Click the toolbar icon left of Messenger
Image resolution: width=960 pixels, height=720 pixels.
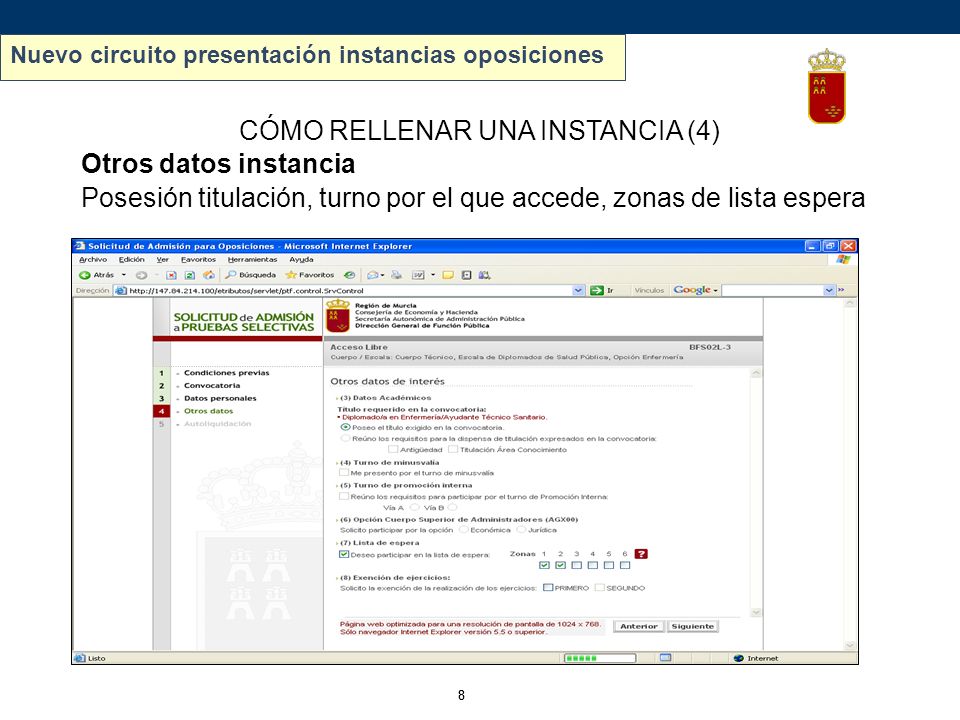coord(467,276)
